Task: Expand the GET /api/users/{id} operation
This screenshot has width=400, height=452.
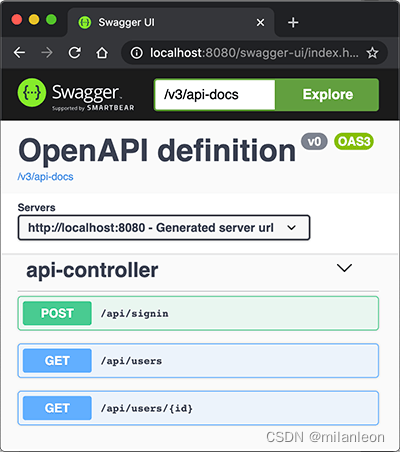Action: (x=198, y=408)
